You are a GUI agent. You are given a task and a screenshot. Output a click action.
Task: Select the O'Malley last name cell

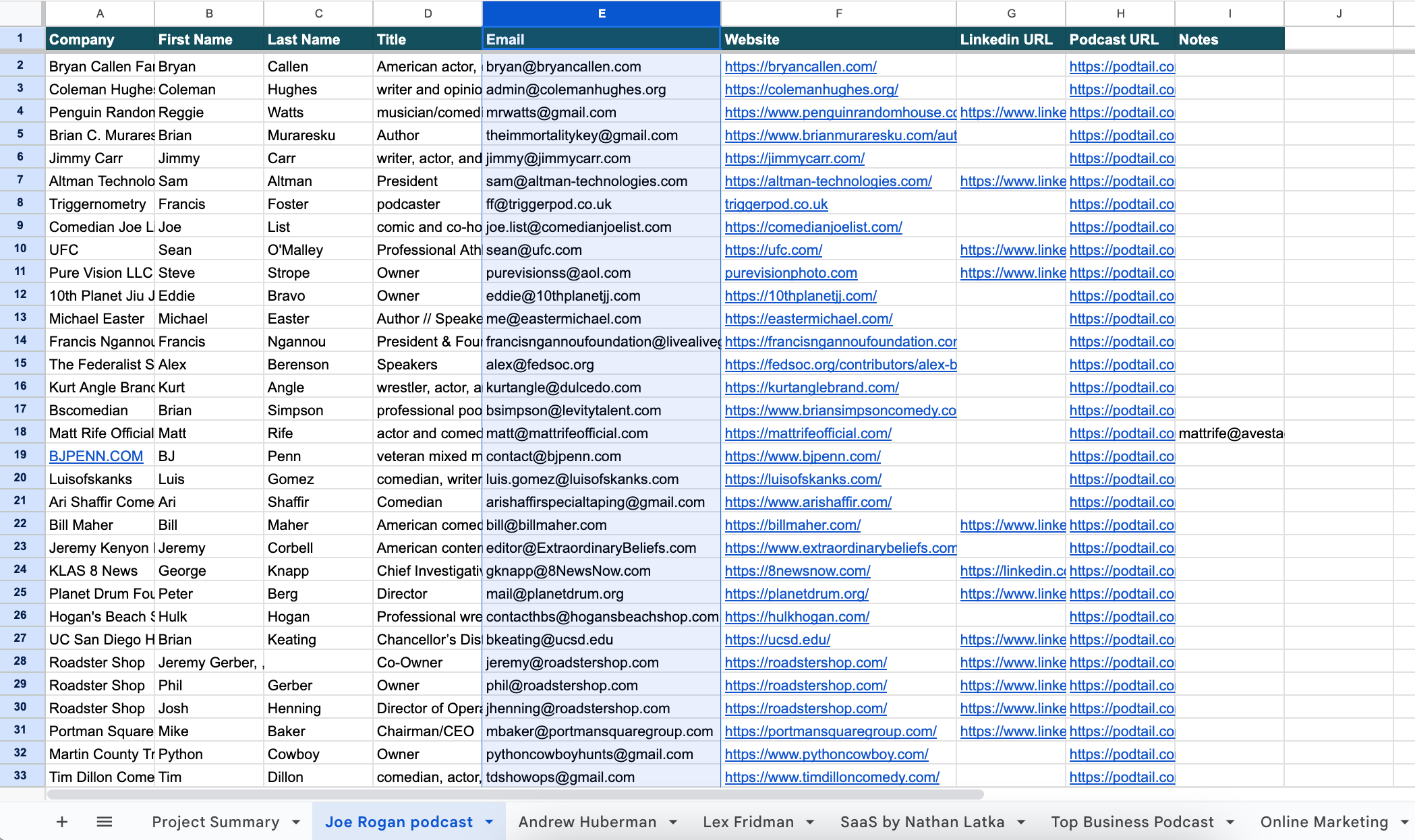tap(318, 250)
